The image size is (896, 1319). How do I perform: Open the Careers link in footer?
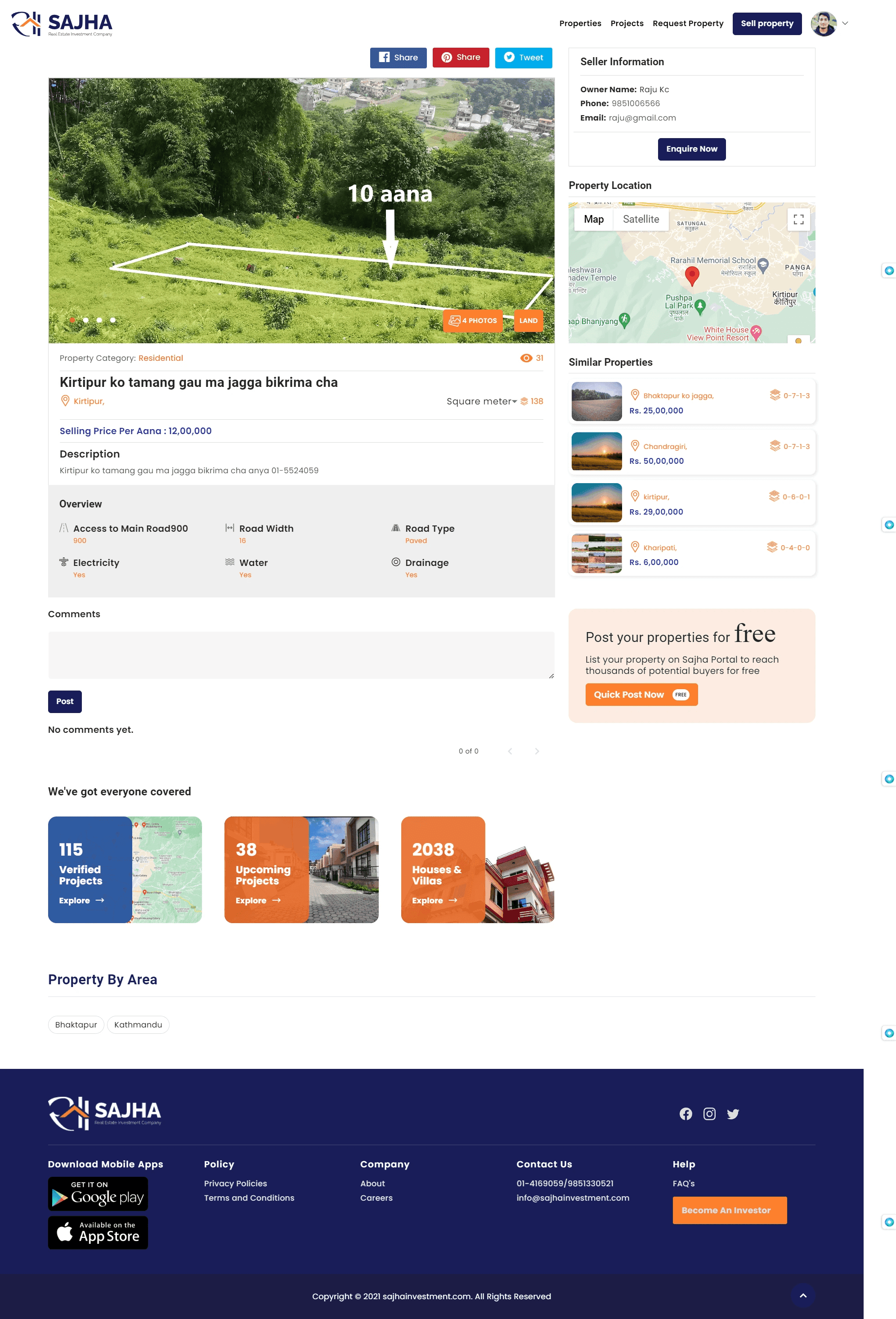click(x=376, y=1198)
